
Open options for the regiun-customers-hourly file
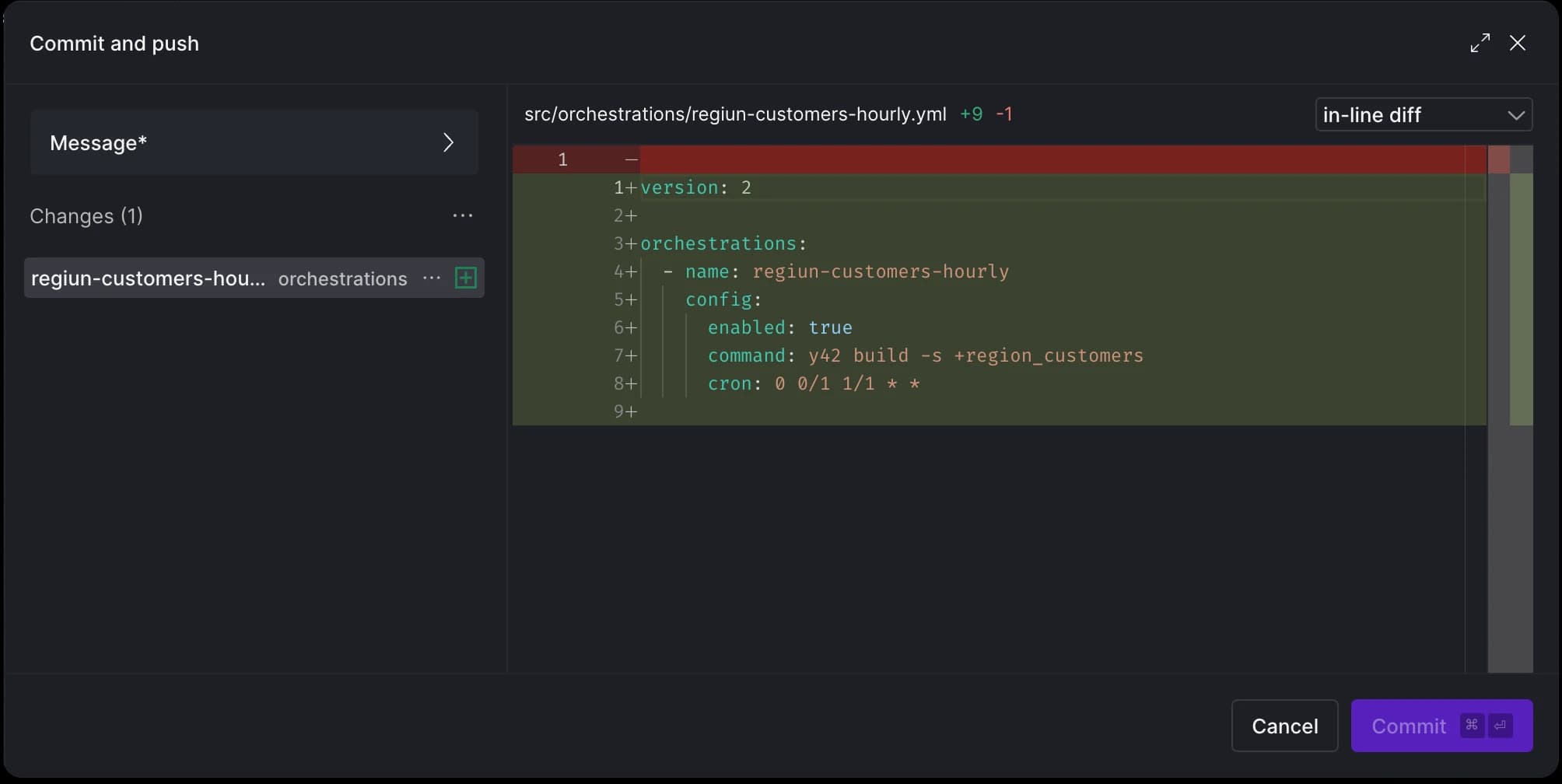(x=432, y=278)
